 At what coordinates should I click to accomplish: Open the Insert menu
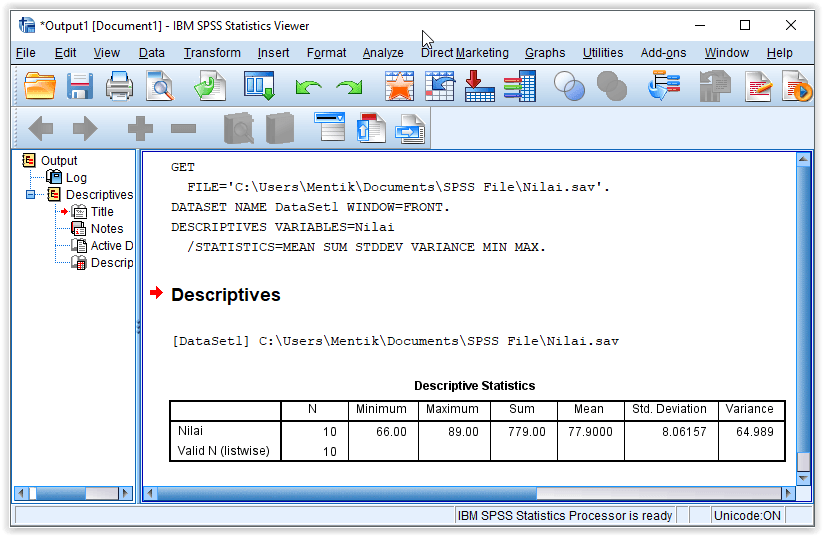(273, 53)
